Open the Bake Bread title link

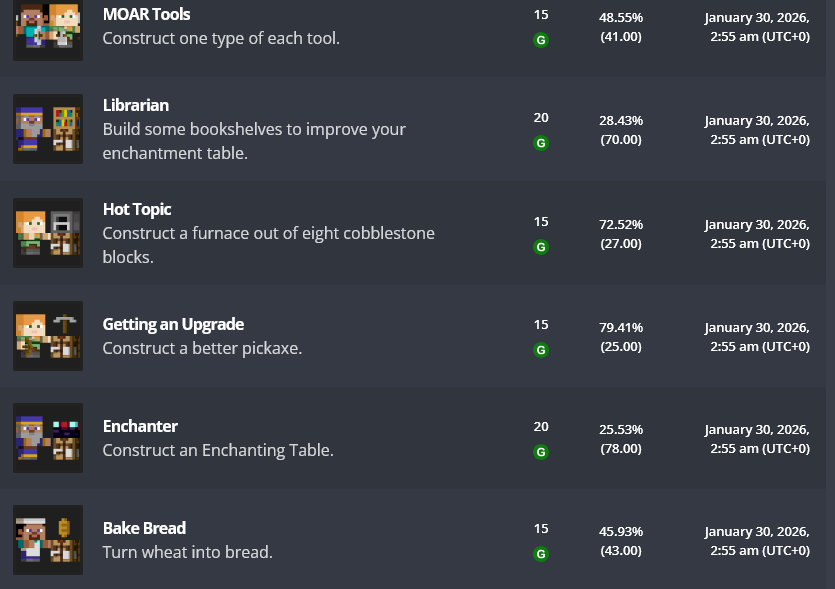pos(144,528)
